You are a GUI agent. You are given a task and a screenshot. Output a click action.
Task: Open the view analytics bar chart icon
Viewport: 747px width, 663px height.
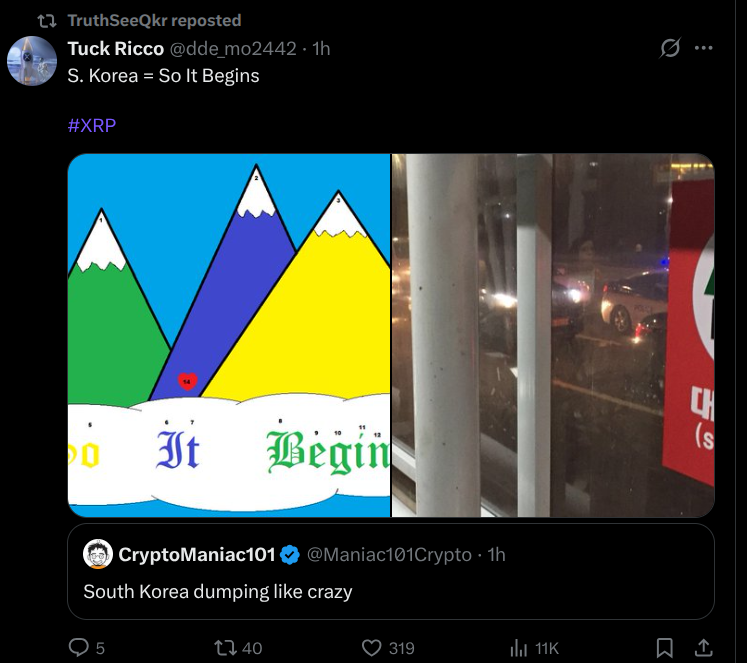(x=519, y=648)
